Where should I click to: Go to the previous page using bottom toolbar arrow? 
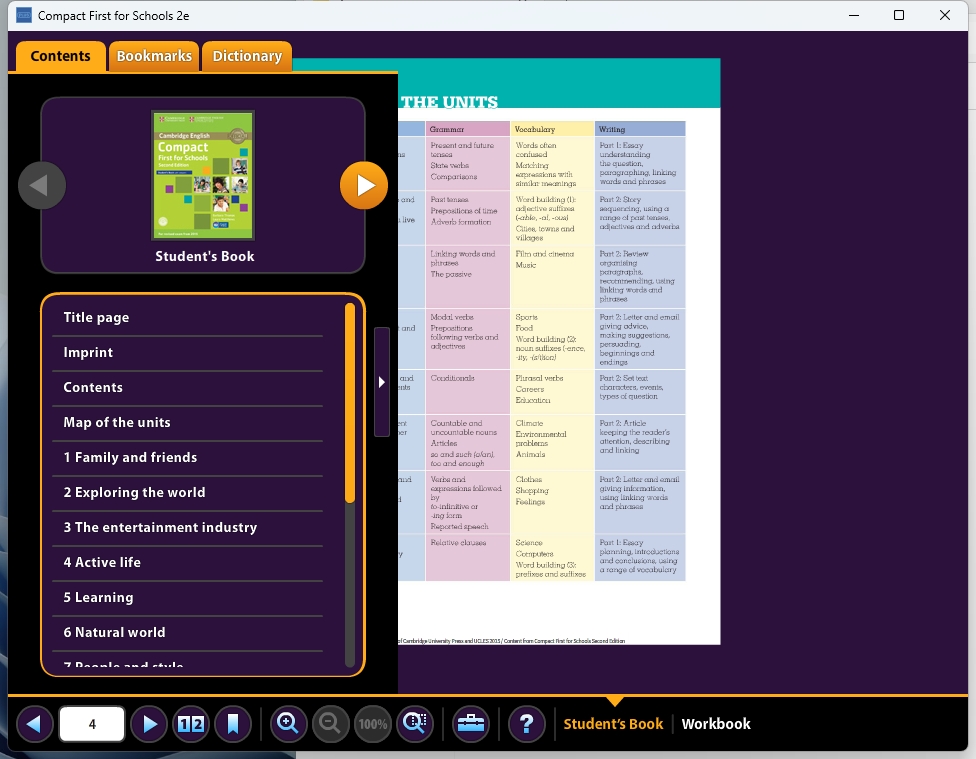[35, 724]
